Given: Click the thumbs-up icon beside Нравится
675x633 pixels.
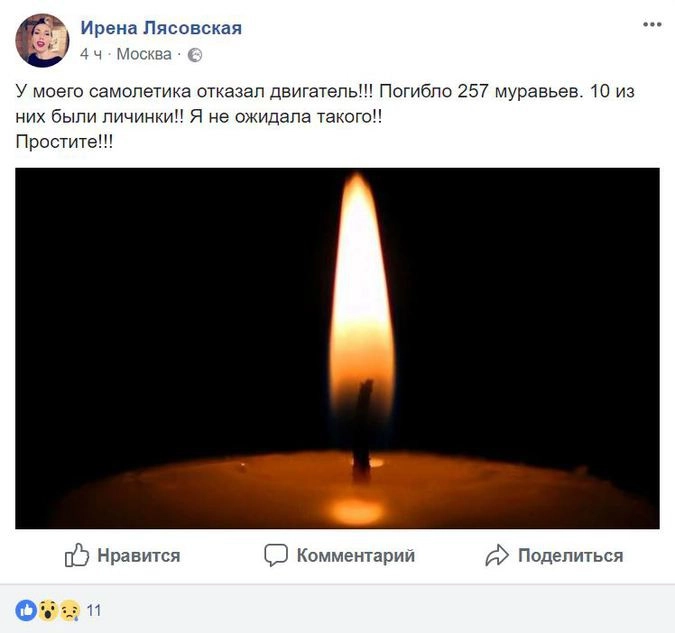Looking at the screenshot, I should tap(77, 555).
